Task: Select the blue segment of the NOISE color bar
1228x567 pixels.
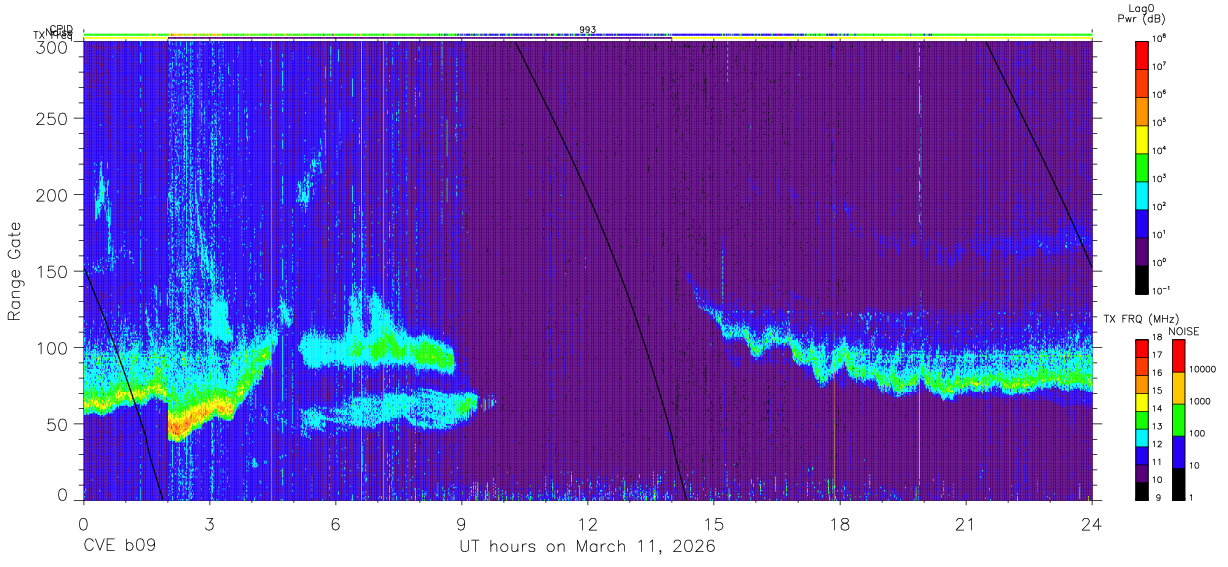Action: click(1178, 451)
